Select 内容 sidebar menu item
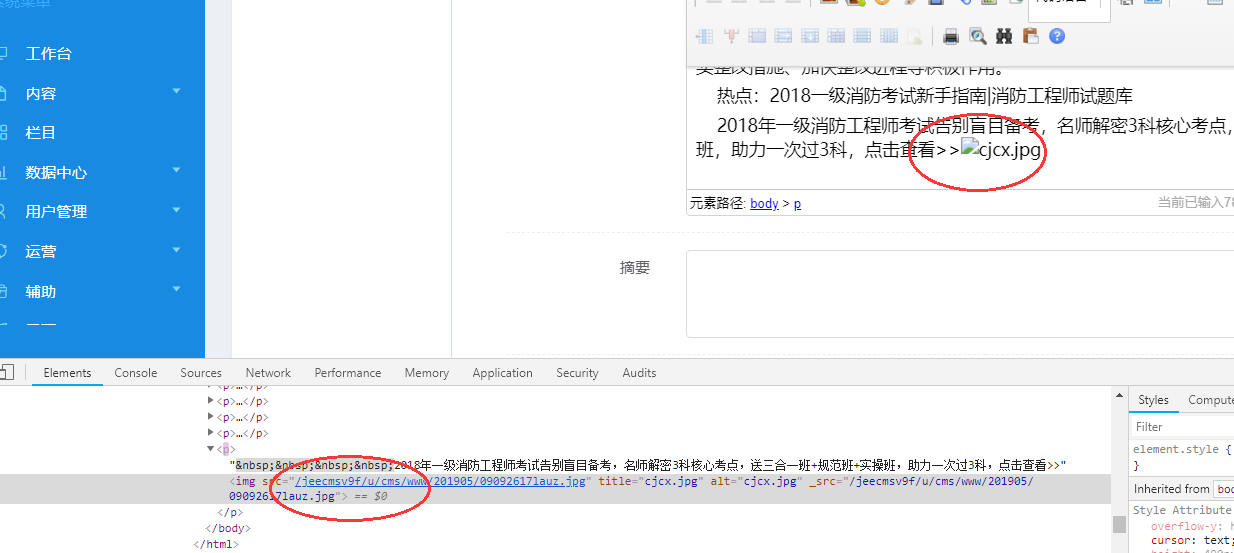The image size is (1234, 553). click(x=41, y=93)
